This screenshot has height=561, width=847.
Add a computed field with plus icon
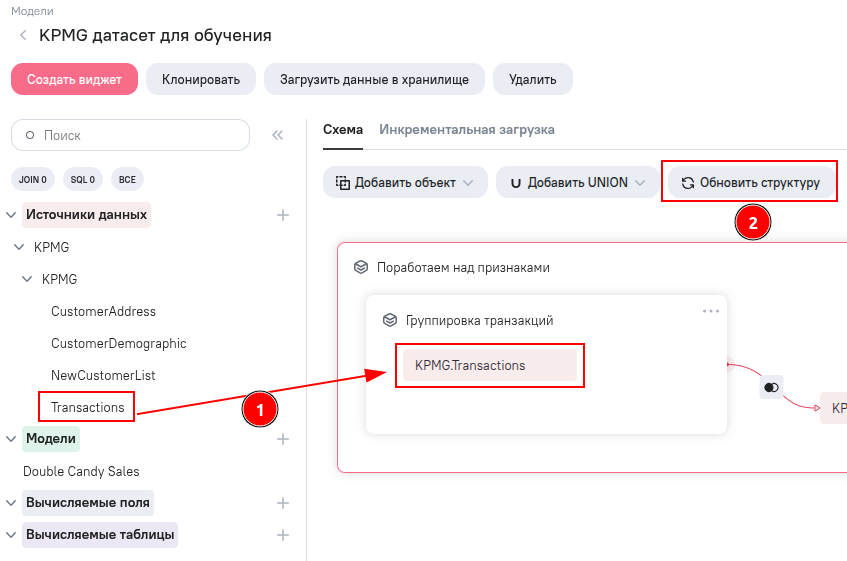coord(283,503)
